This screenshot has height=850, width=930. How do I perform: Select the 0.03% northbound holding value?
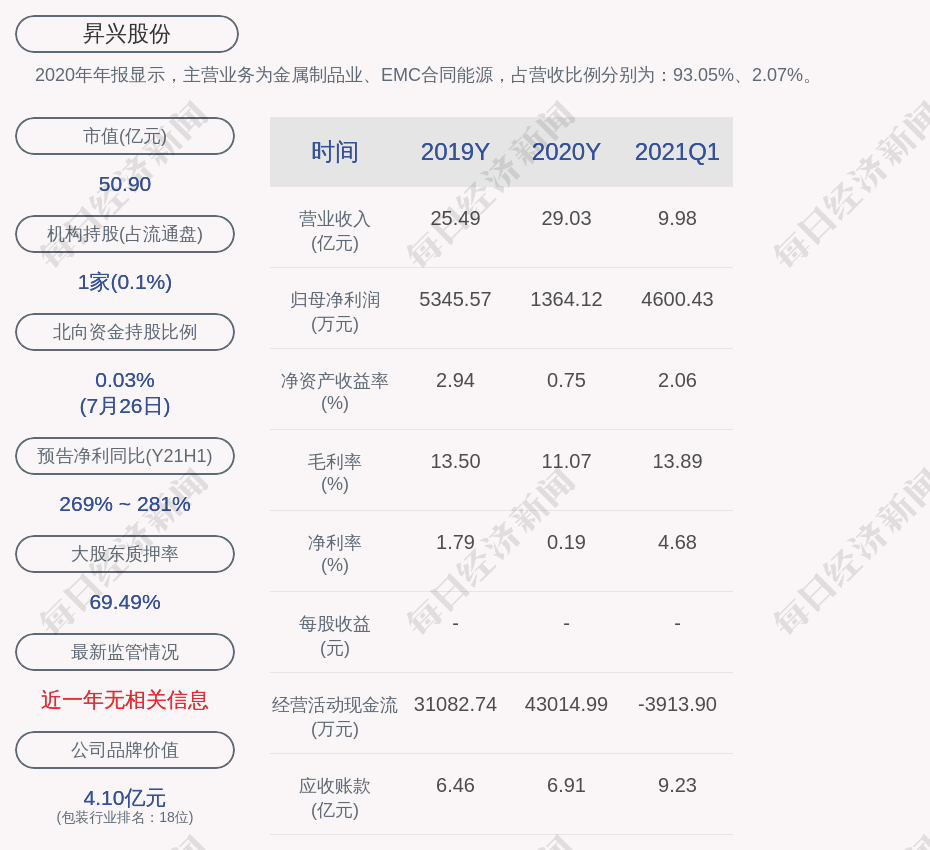coord(125,380)
